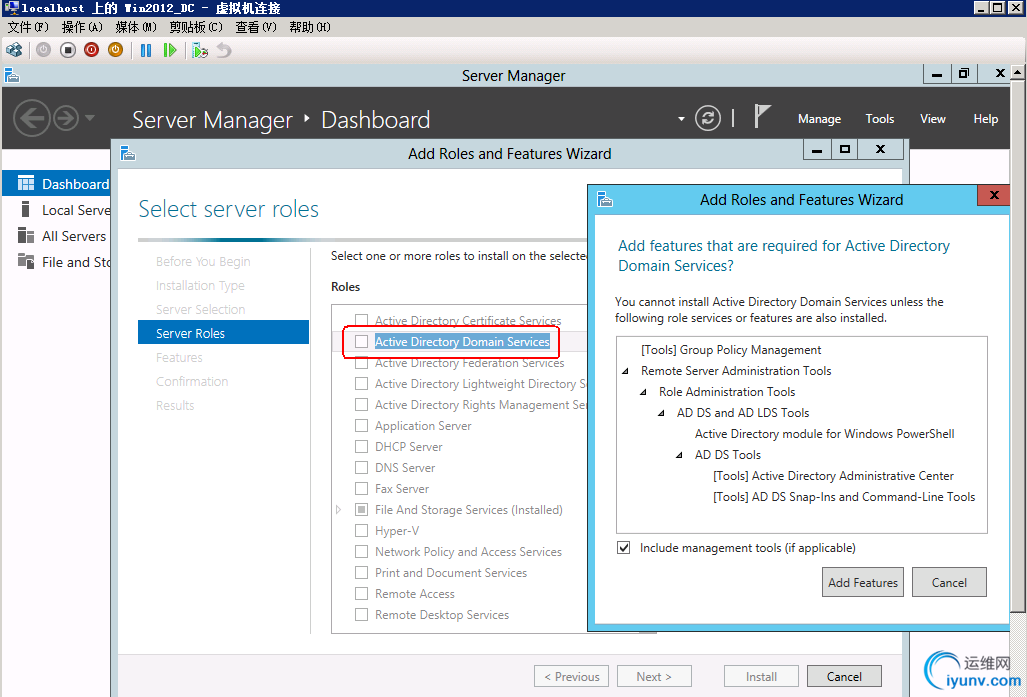Turn off the VM with stop icon

pyautogui.click(x=67, y=50)
